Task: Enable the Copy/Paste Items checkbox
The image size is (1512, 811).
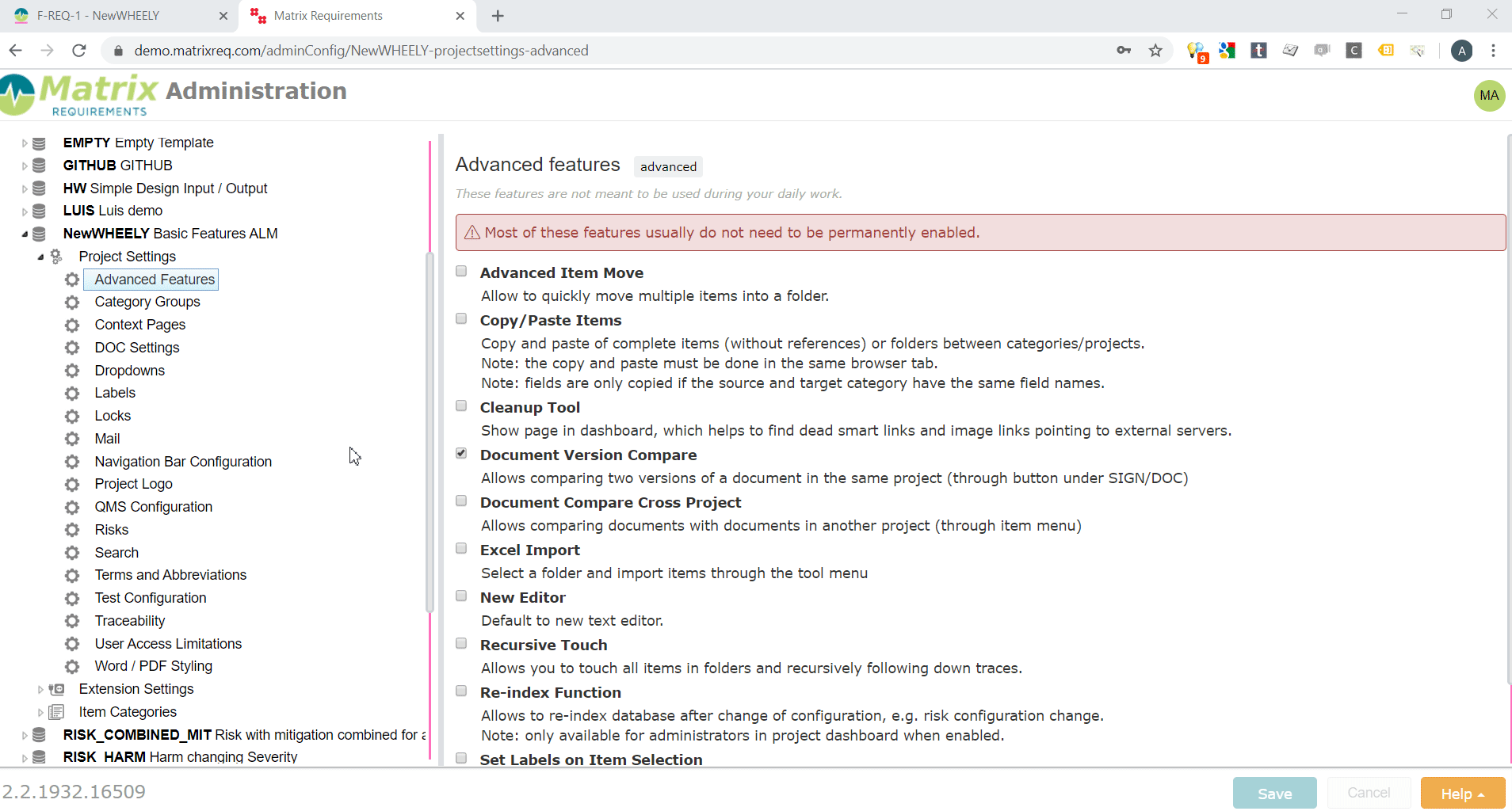Action: (x=461, y=319)
